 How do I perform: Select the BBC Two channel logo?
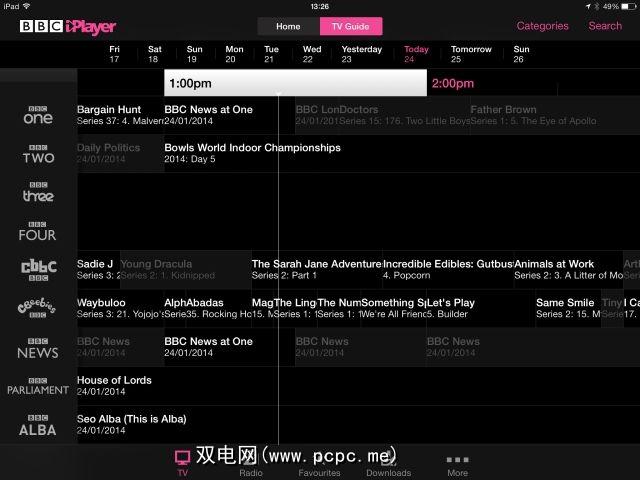click(38, 154)
